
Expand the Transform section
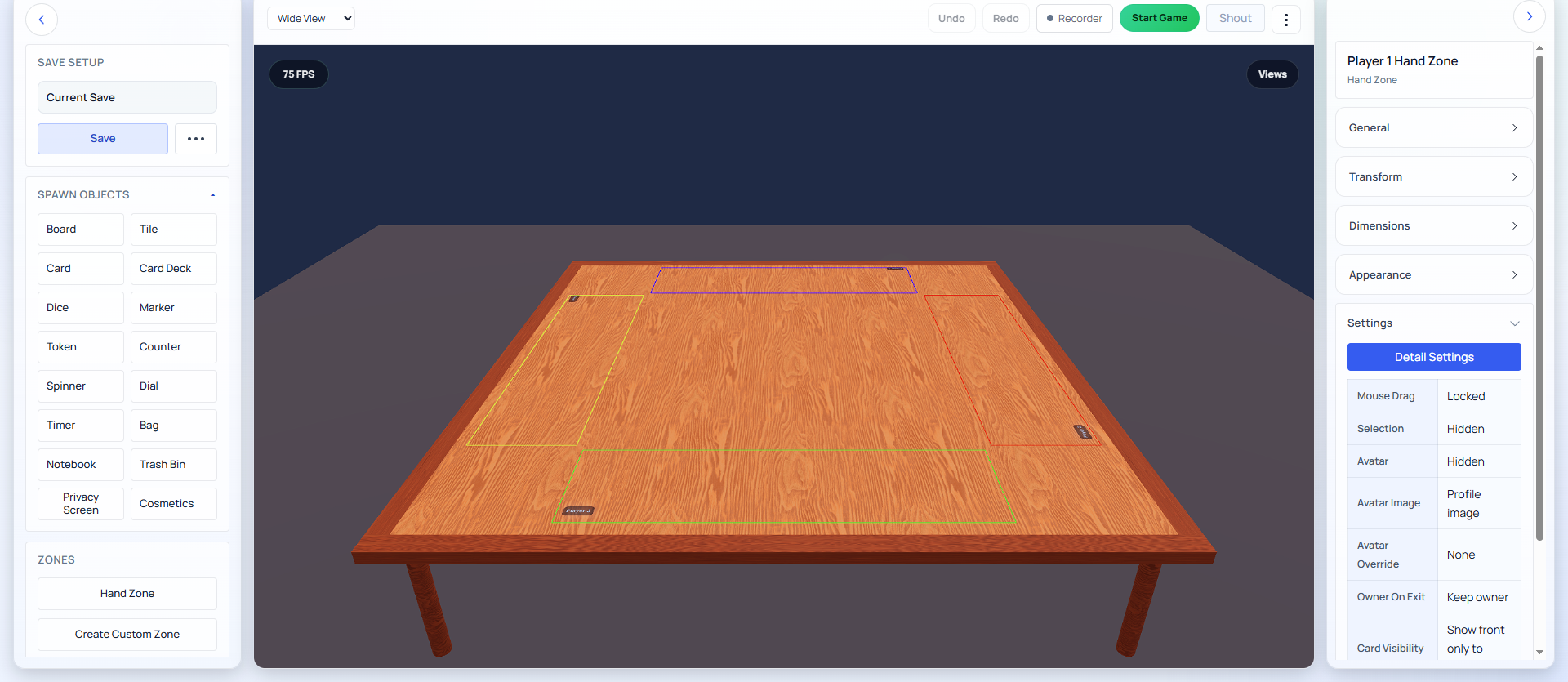[1434, 177]
